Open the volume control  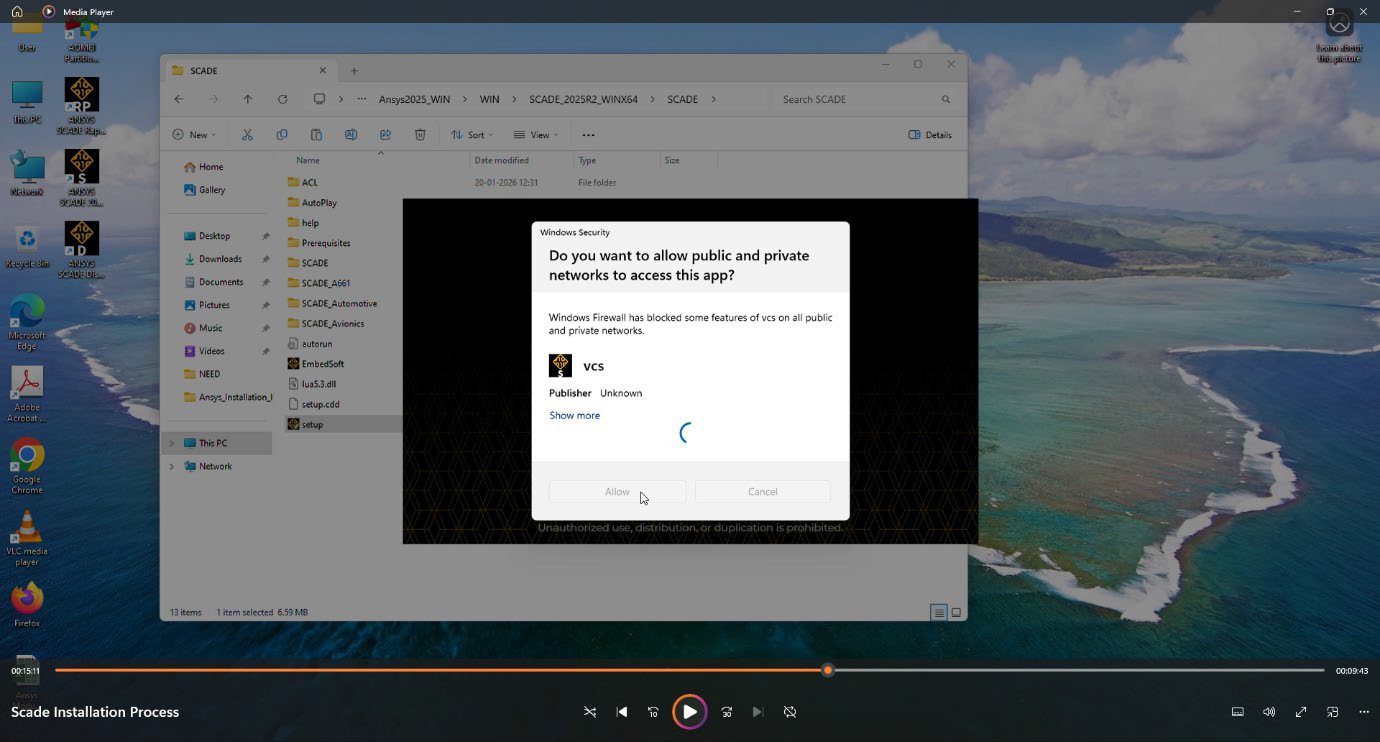(1269, 712)
